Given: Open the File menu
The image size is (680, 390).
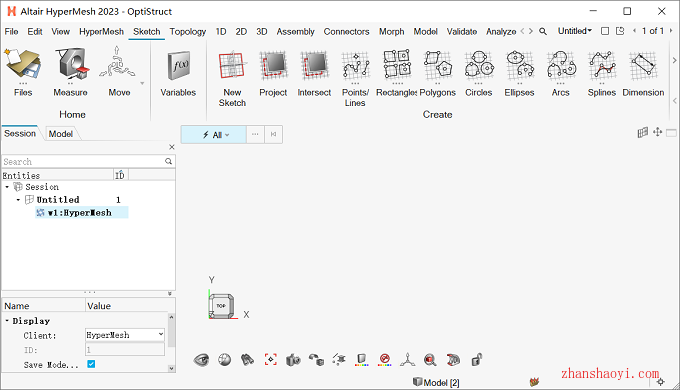Looking at the screenshot, I should coord(11,32).
